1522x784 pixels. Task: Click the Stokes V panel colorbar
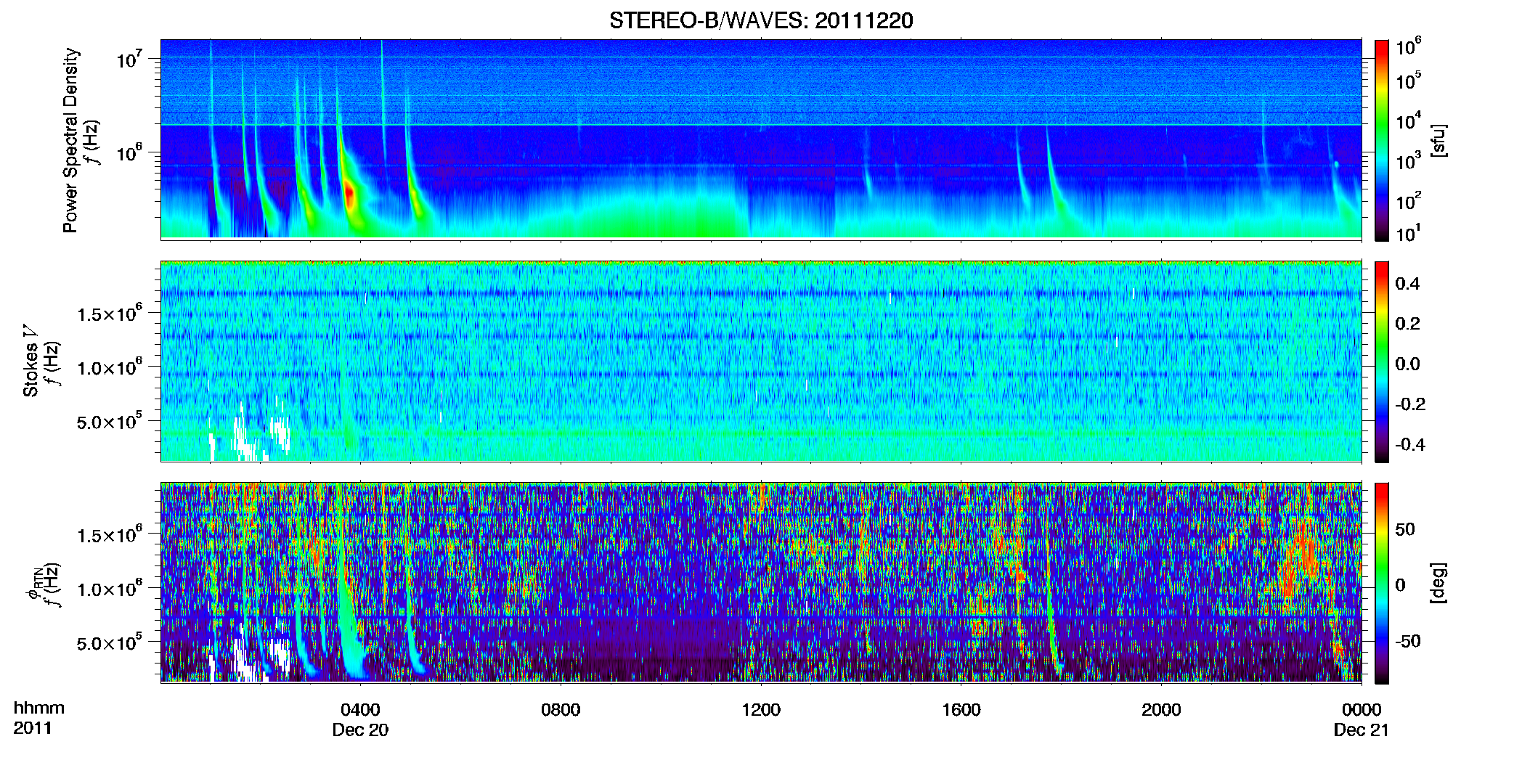click(x=1382, y=362)
